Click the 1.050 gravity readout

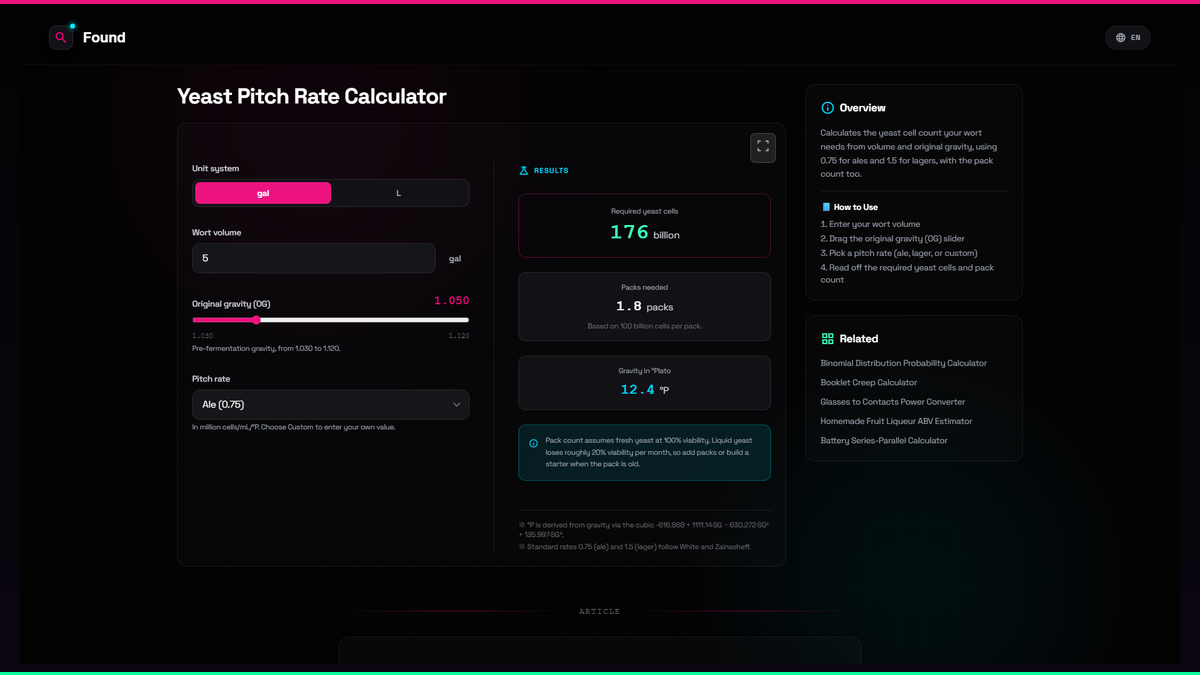[x=451, y=300]
